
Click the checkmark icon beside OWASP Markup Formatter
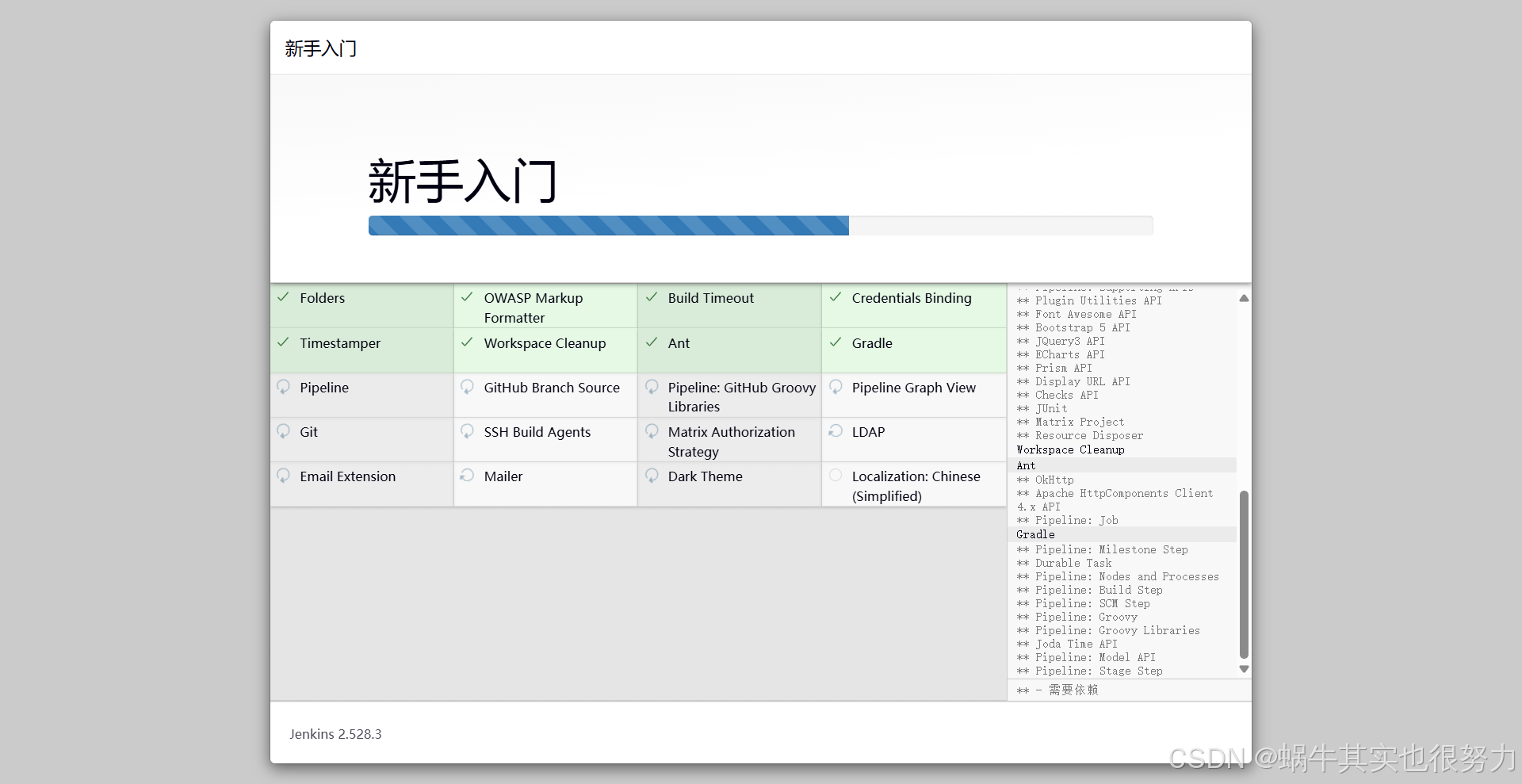pyautogui.click(x=467, y=297)
